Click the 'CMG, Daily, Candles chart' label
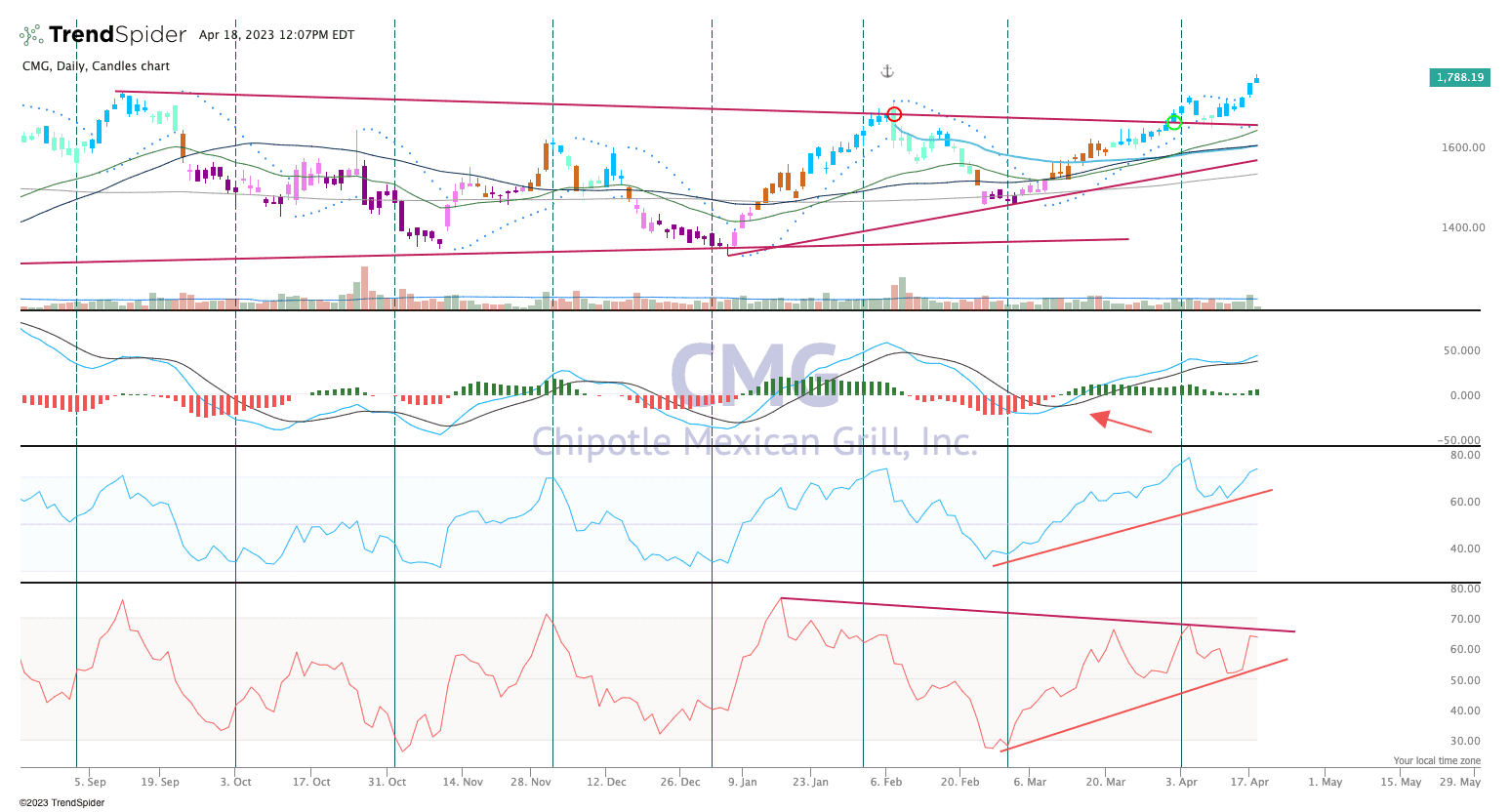Image resolution: width=1510 pixels, height=812 pixels. point(96,66)
